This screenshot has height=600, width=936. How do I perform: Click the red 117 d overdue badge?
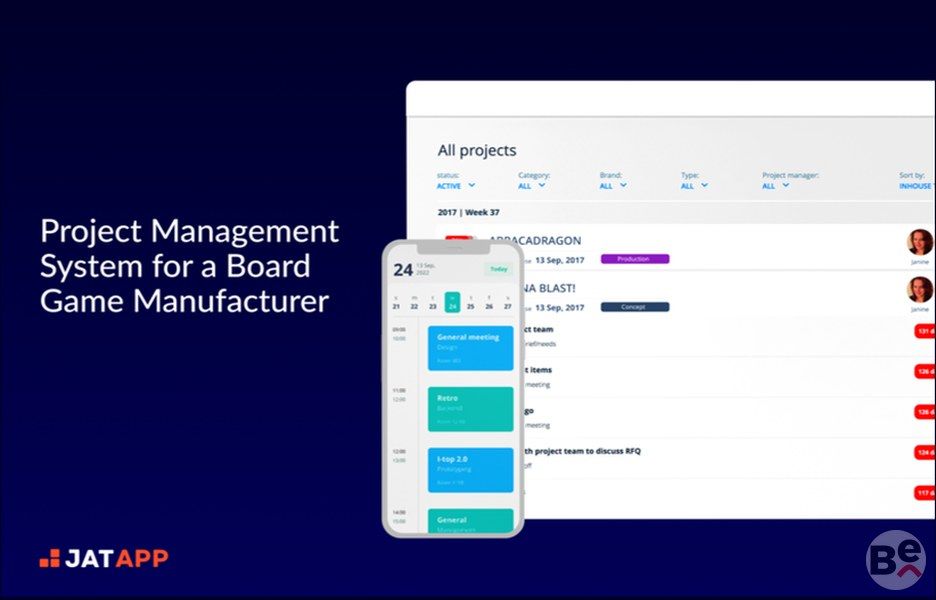click(x=925, y=493)
